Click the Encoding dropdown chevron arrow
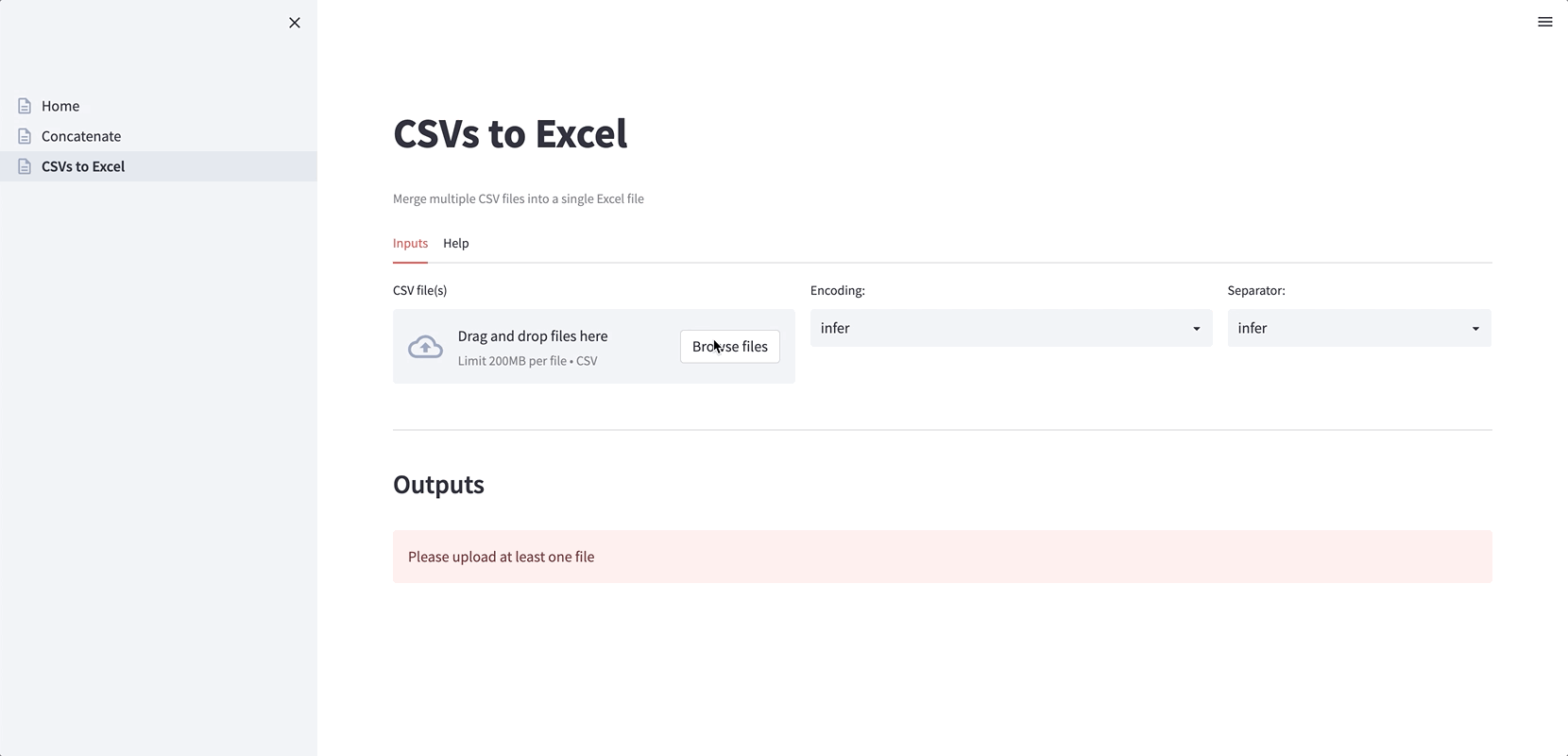 pos(1195,328)
